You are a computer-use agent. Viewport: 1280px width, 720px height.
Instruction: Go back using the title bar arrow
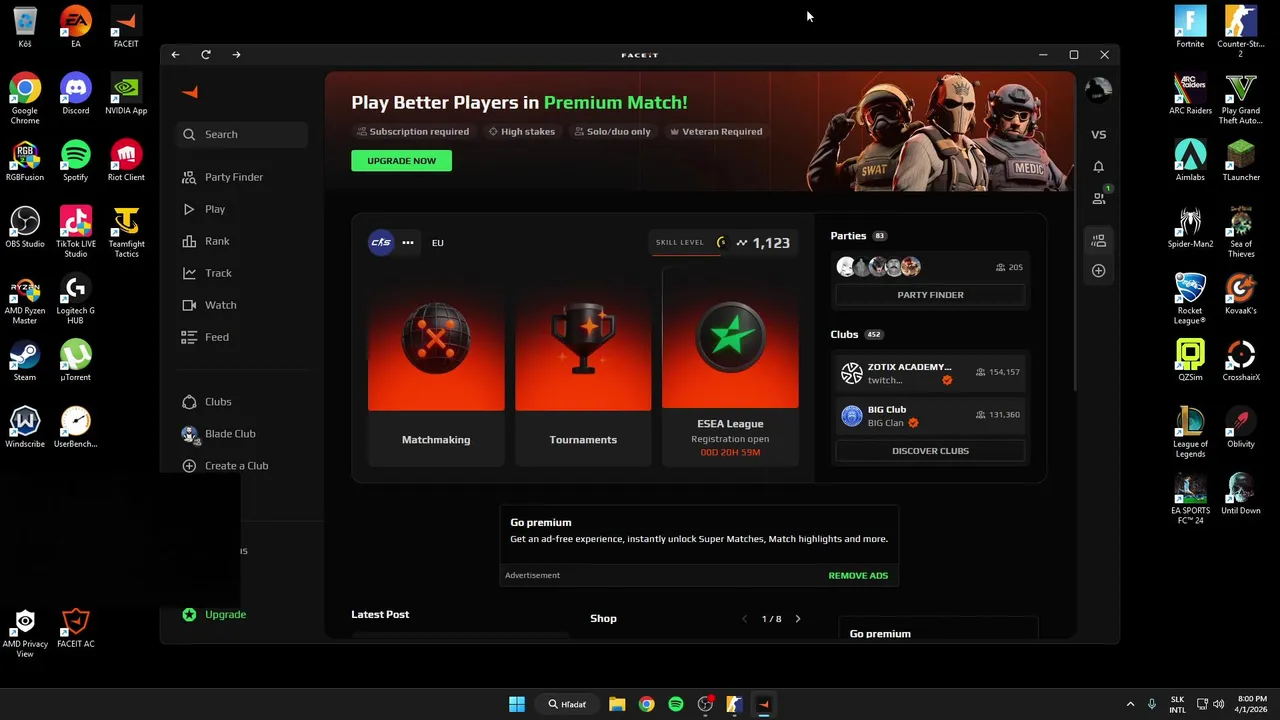pos(175,55)
